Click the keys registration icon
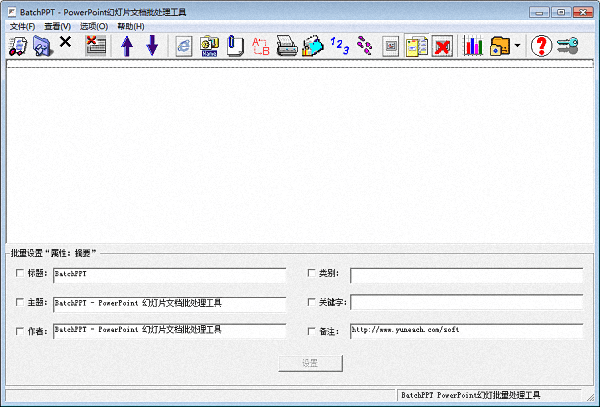 click(568, 46)
